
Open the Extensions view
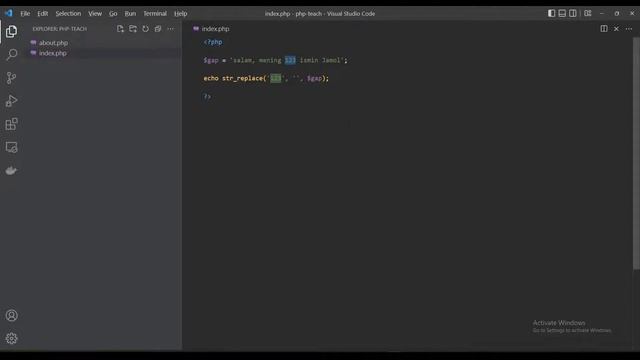coord(11,124)
